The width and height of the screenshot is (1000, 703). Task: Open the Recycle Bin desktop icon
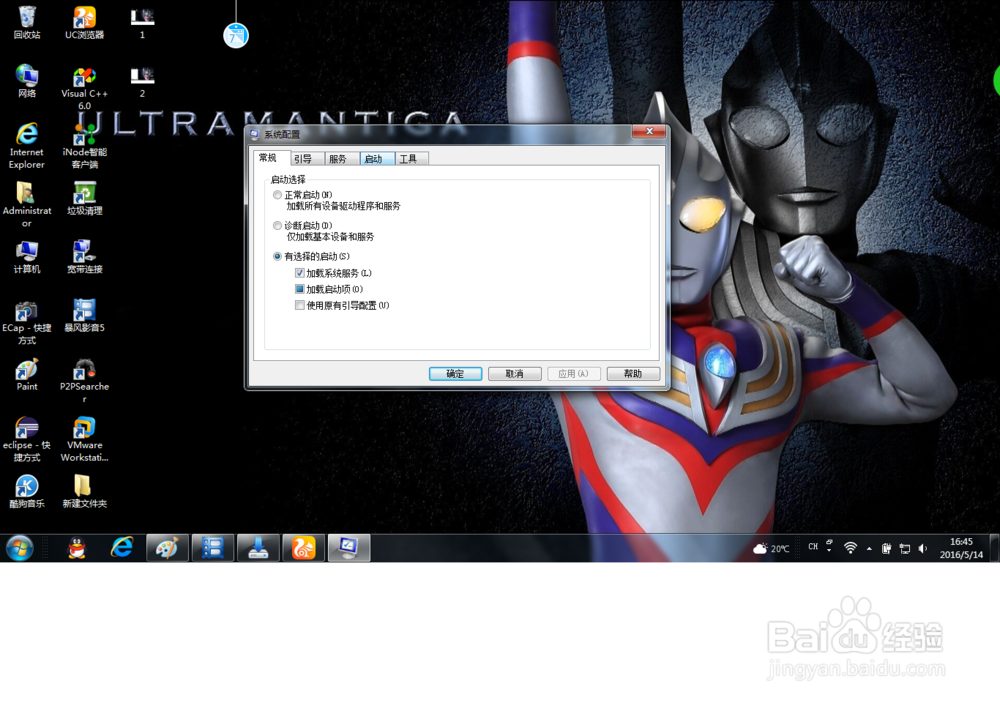27,22
